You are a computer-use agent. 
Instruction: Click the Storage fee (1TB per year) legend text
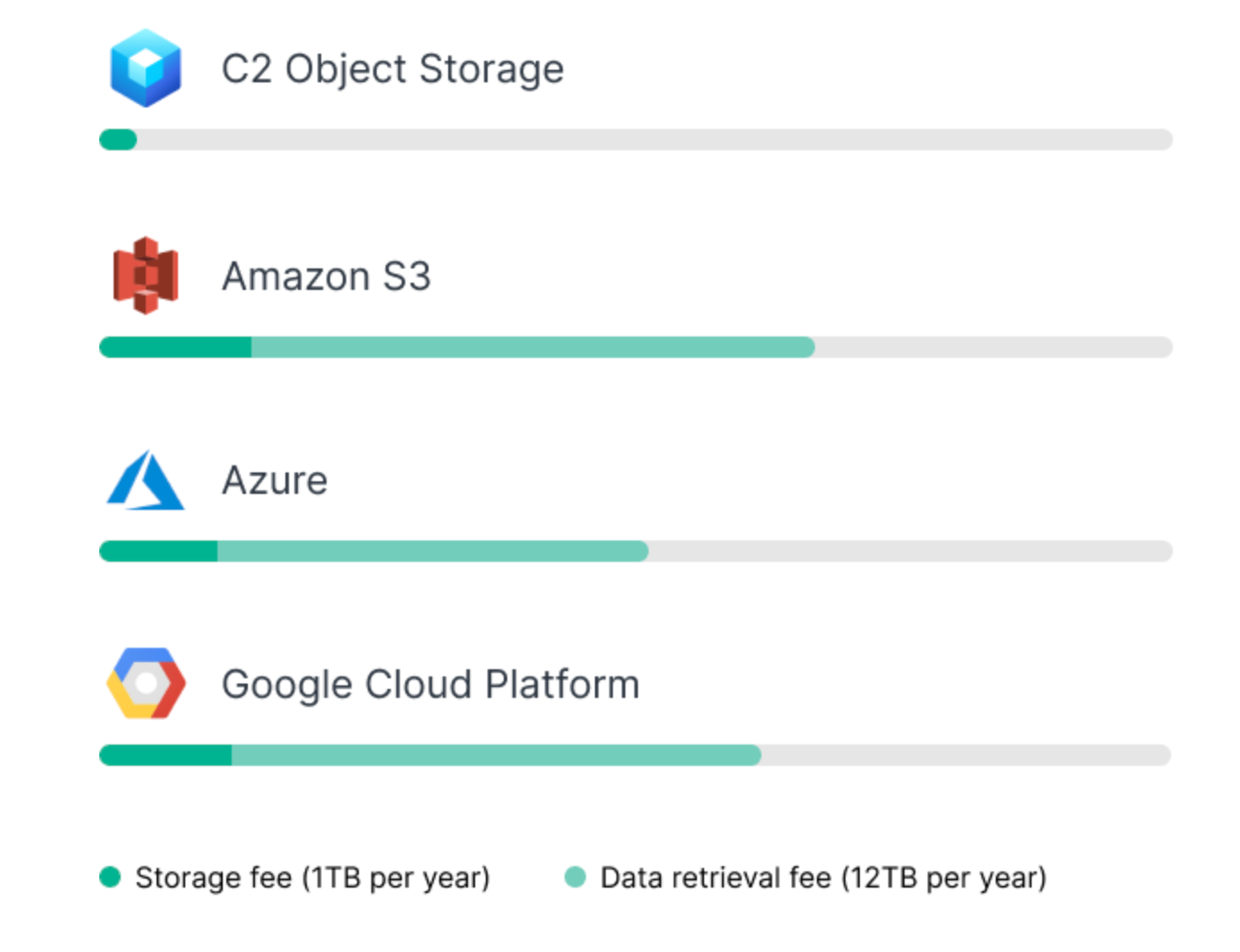pyautogui.click(x=312, y=878)
